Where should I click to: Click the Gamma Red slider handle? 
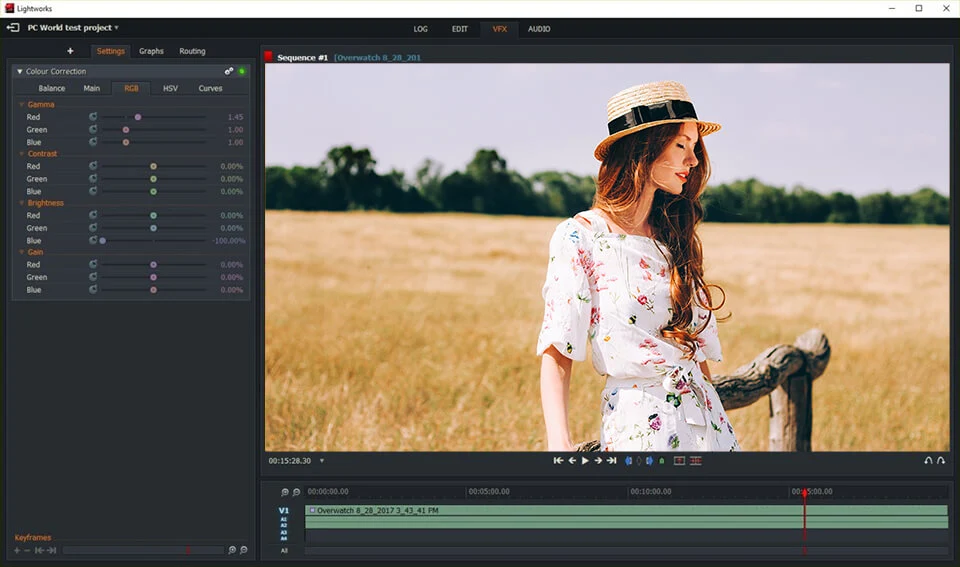[x=138, y=117]
